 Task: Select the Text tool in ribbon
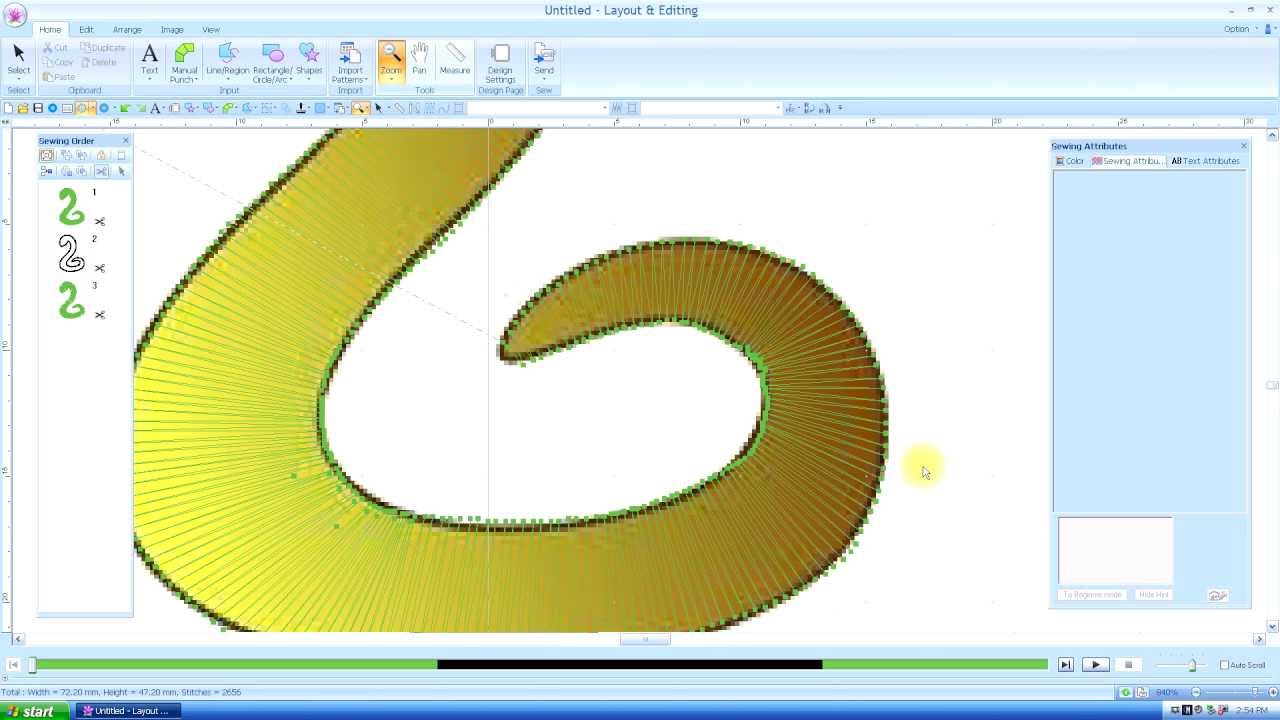[x=149, y=61]
